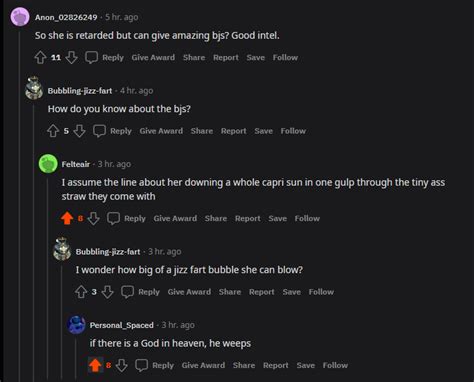Screen dimensions: 474x382
Task: Downvote Personal_Spaced's comment
Action: click(121, 365)
